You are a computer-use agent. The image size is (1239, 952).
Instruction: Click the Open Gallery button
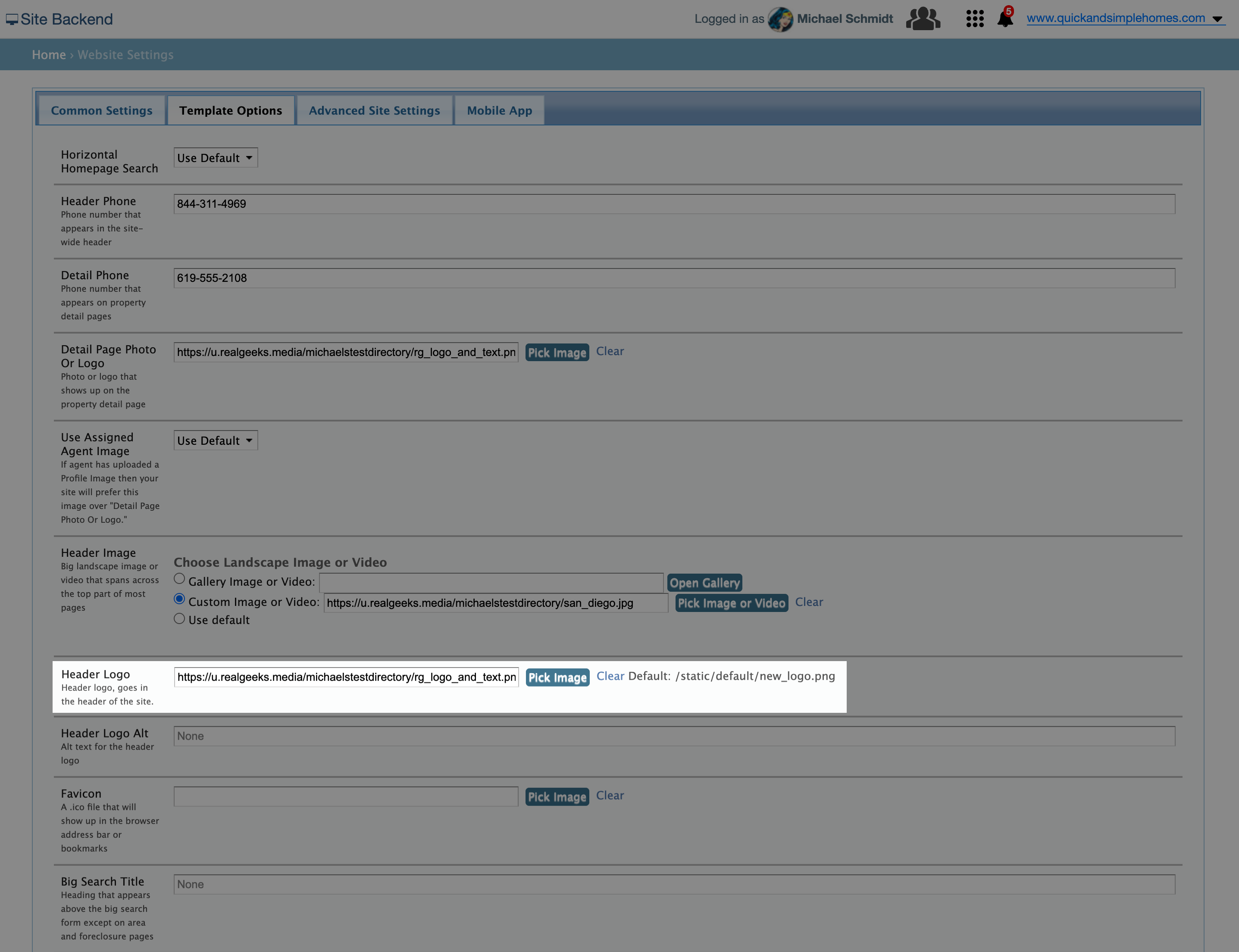coord(704,583)
